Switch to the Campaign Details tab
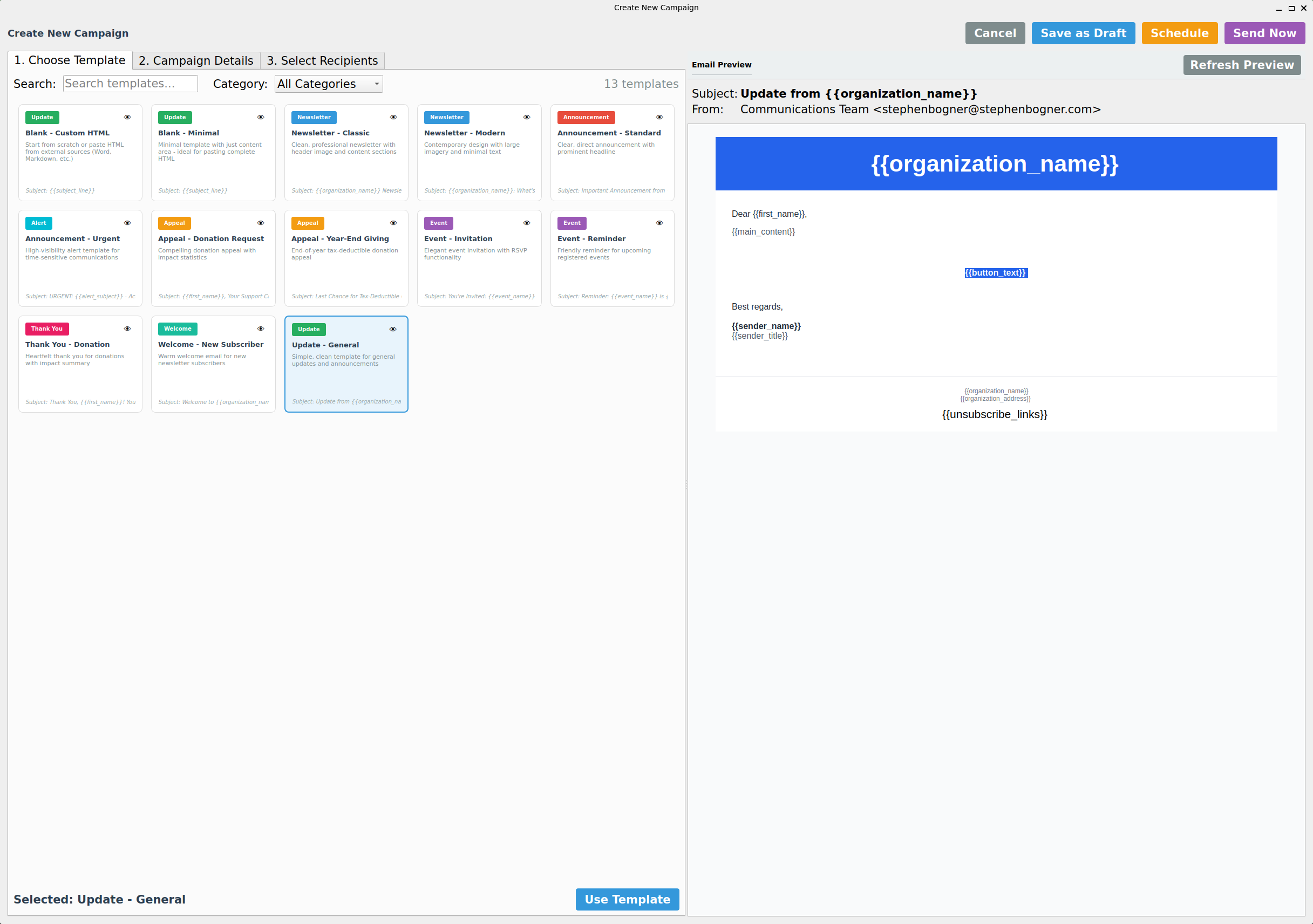 [195, 60]
